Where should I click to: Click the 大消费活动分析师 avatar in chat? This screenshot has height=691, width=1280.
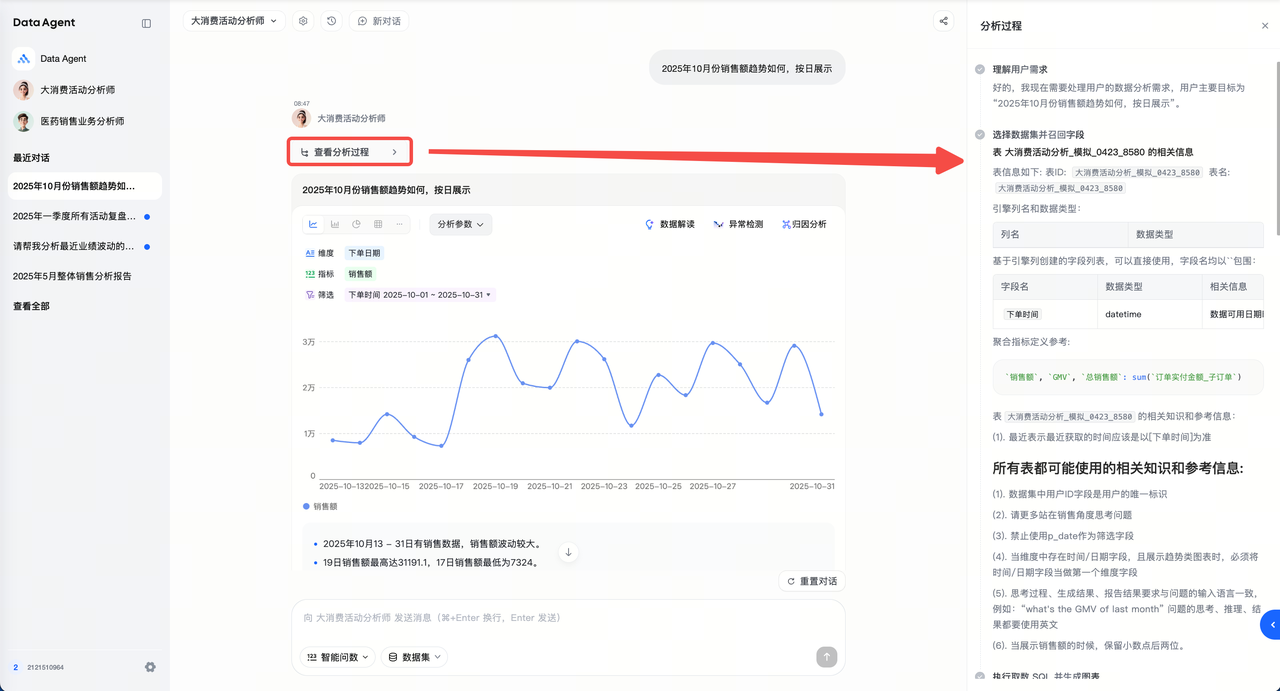[x=301, y=118]
